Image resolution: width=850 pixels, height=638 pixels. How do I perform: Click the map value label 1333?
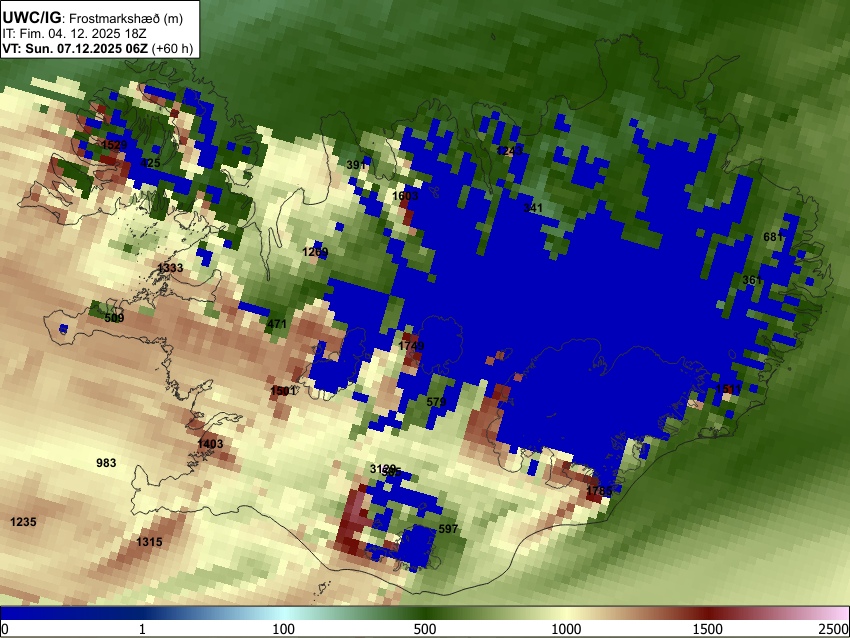tap(170, 268)
